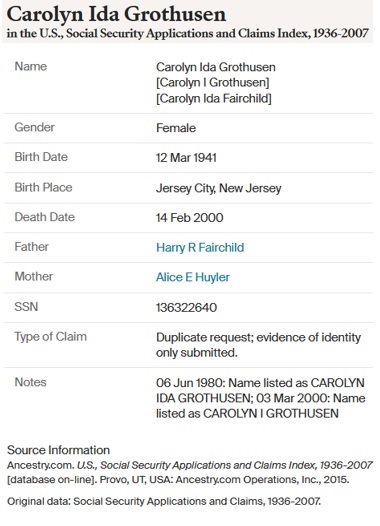Click the Type of Claim label
The width and height of the screenshot is (380, 526).
pos(50,337)
